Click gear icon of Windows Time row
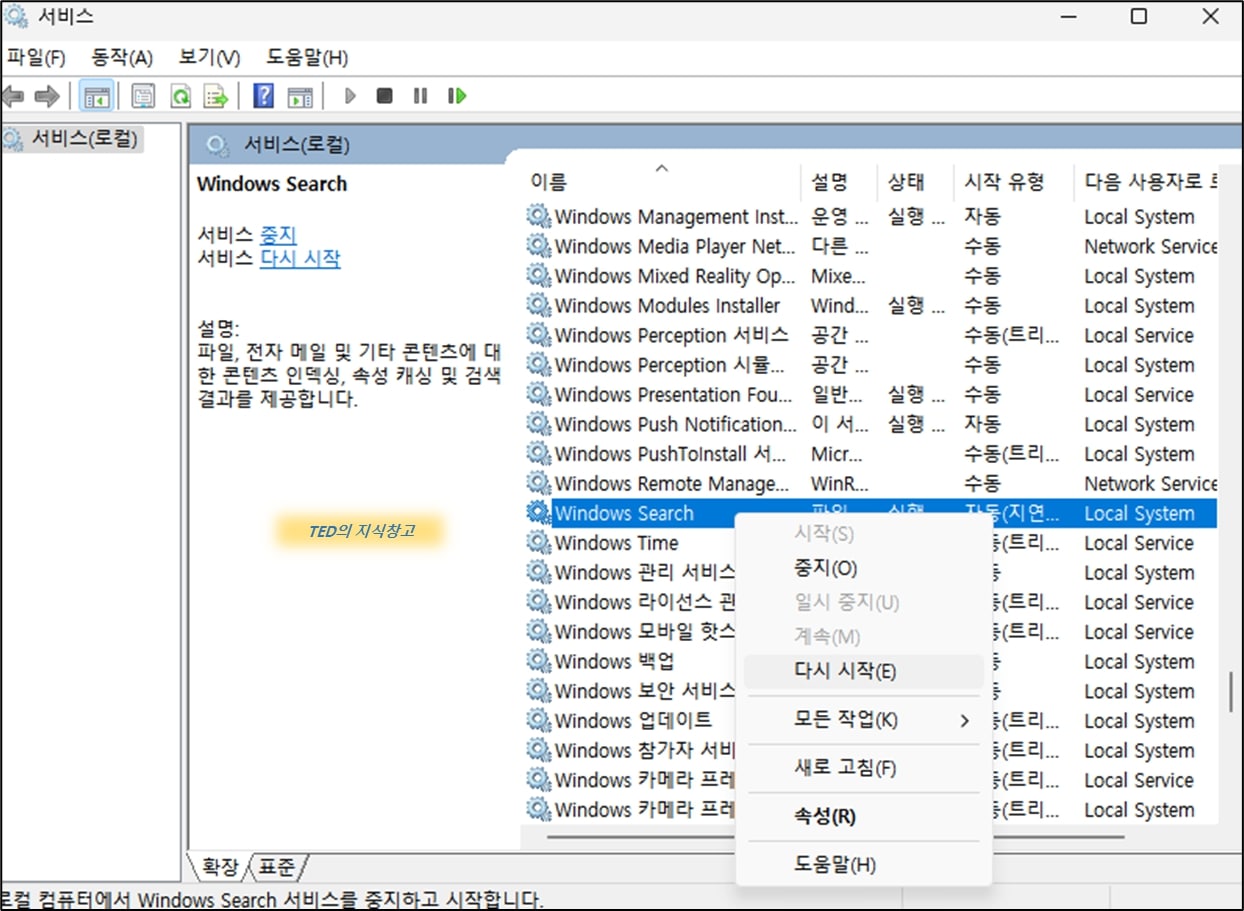The height and width of the screenshot is (911, 1244). coord(539,543)
